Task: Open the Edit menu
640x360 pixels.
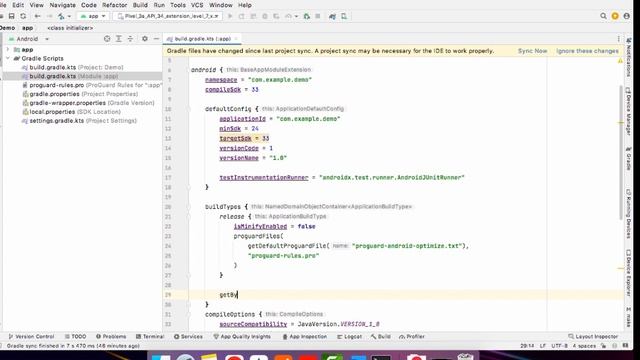Action: coord(18,5)
